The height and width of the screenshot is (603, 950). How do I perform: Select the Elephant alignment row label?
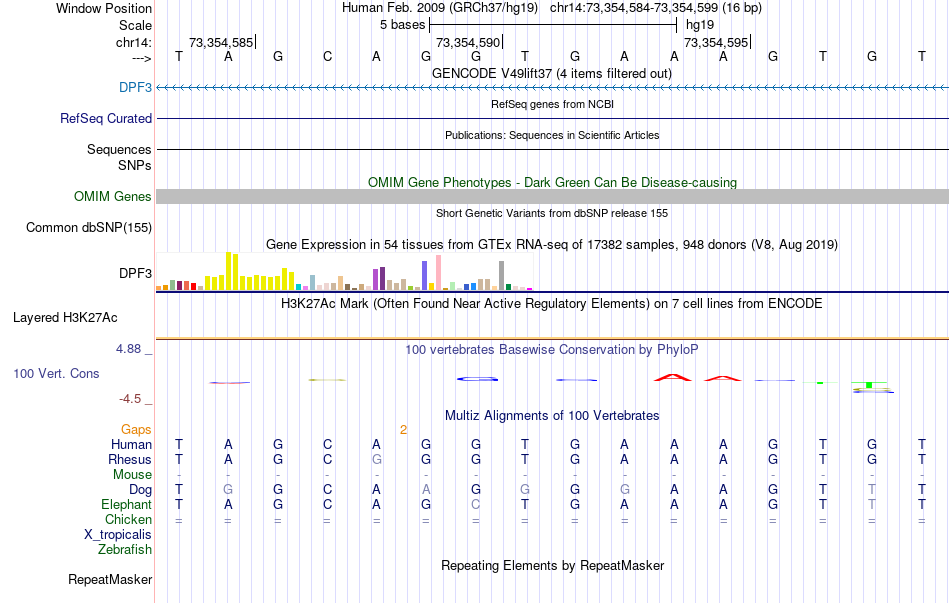[x=126, y=505]
